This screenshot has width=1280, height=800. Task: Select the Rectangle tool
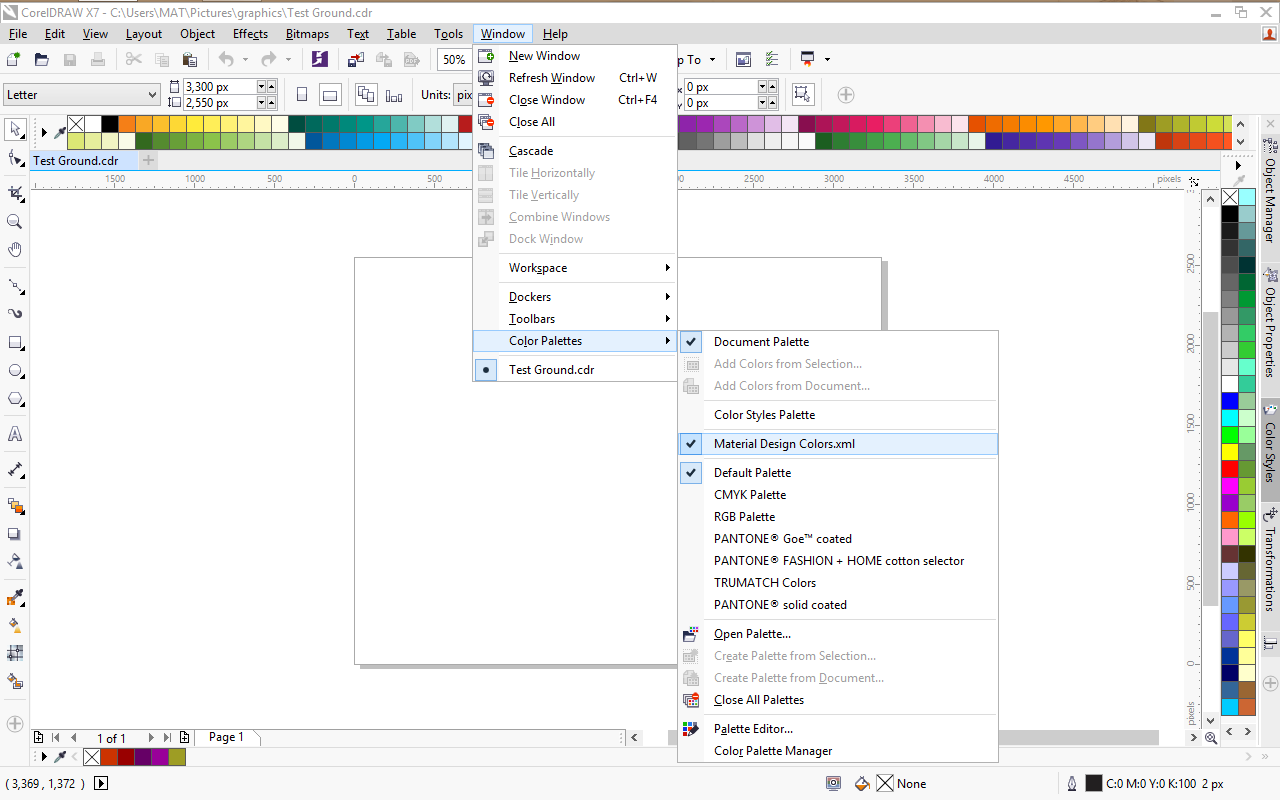point(14,343)
